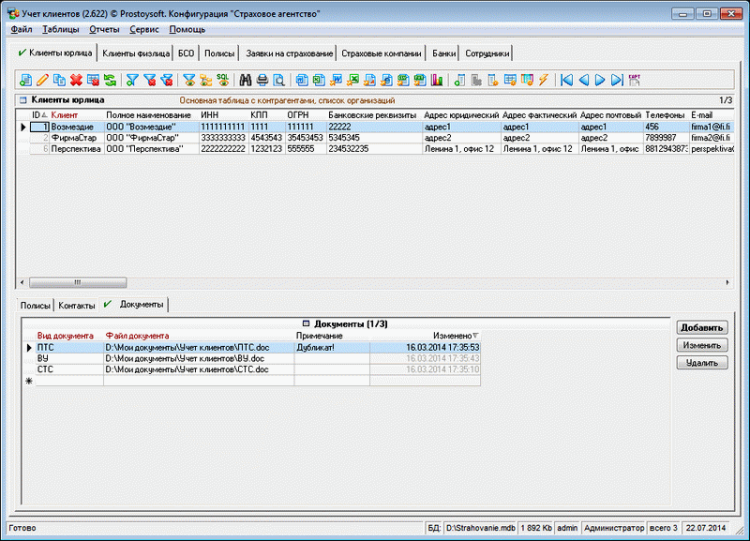Go to last record navigation arrow
The height and width of the screenshot is (541, 750).
pos(617,80)
